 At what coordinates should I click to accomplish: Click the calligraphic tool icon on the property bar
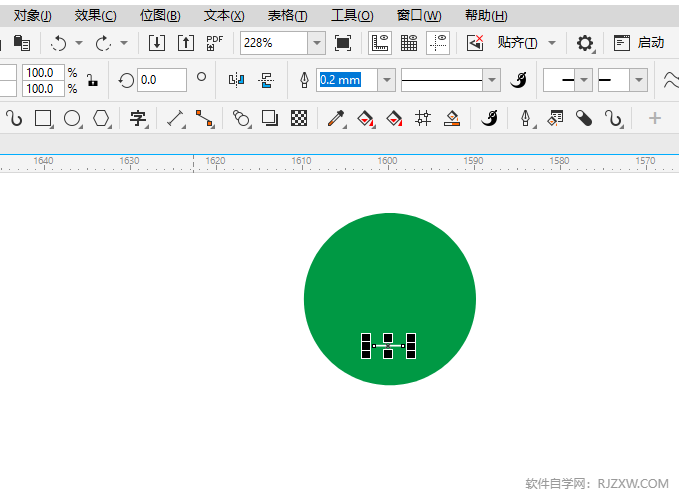[x=518, y=80]
